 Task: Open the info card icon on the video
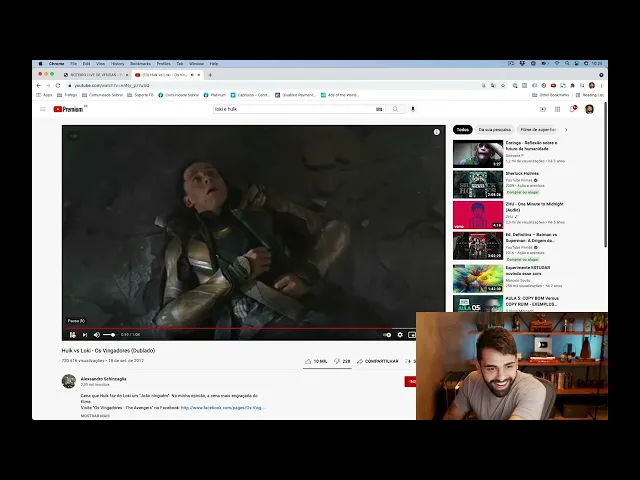[x=436, y=132]
